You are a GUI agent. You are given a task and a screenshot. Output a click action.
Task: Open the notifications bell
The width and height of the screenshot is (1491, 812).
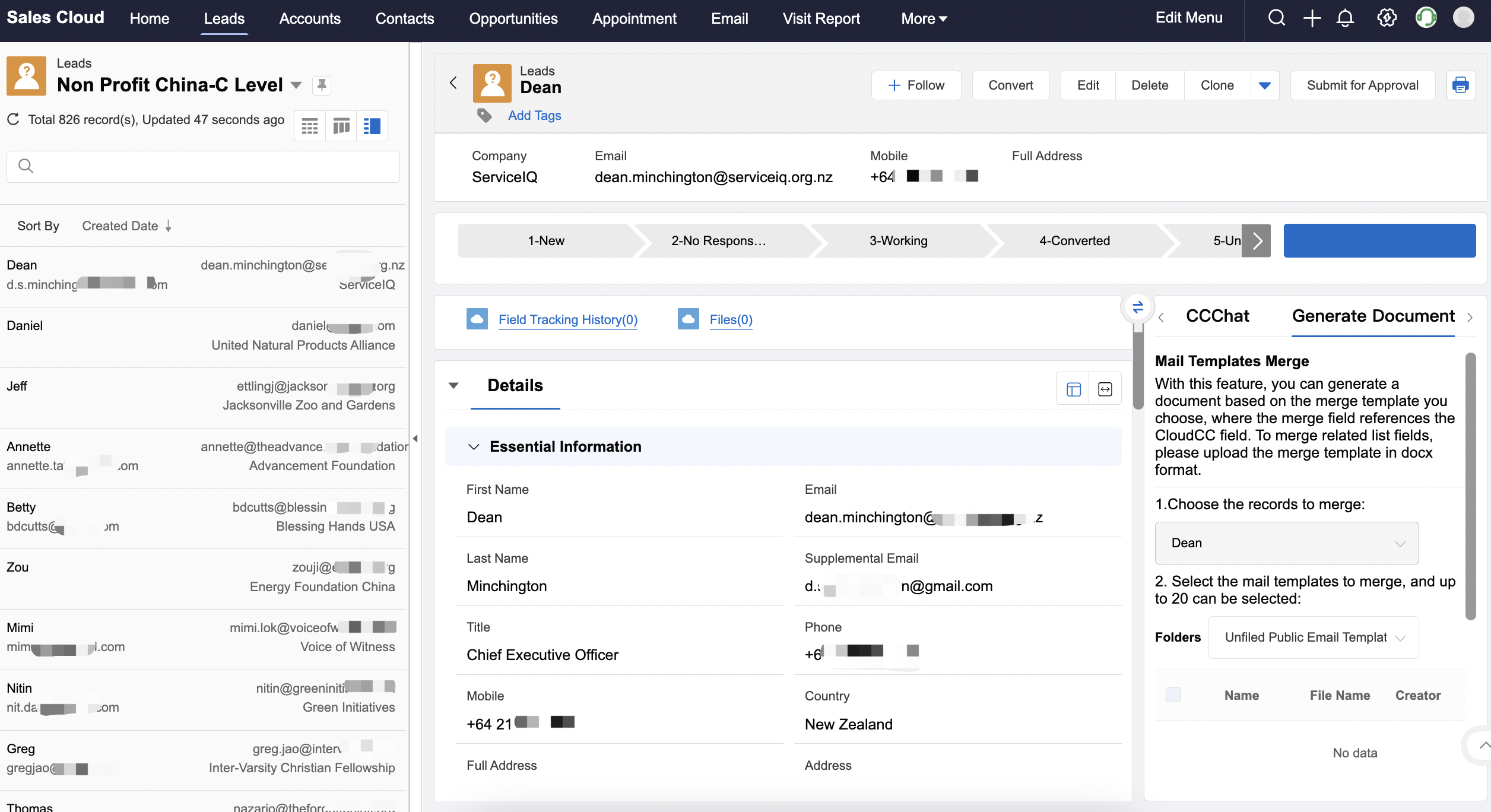[x=1345, y=18]
